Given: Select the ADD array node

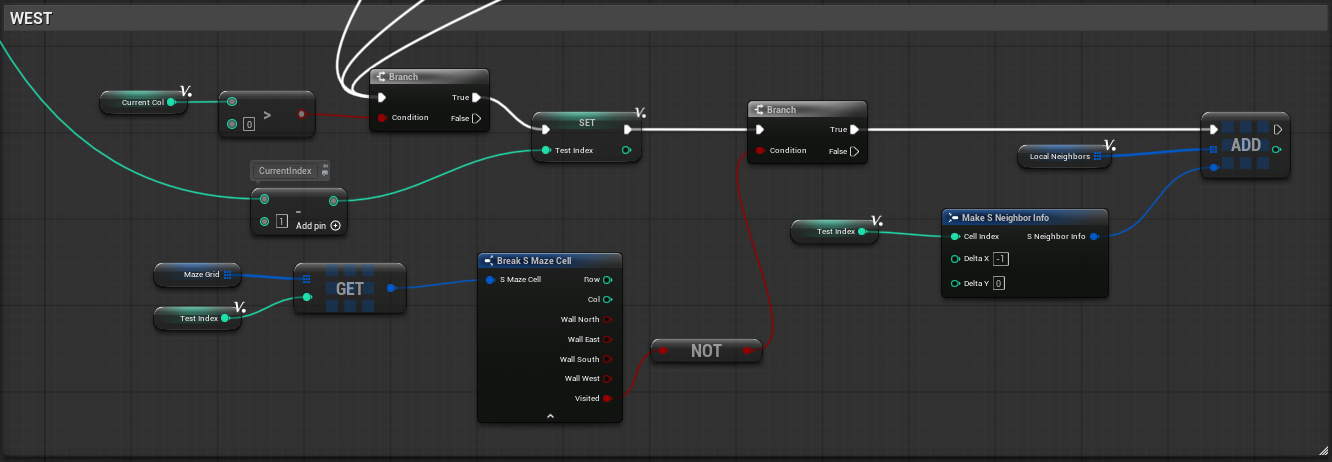Looking at the screenshot, I should [x=1245, y=145].
